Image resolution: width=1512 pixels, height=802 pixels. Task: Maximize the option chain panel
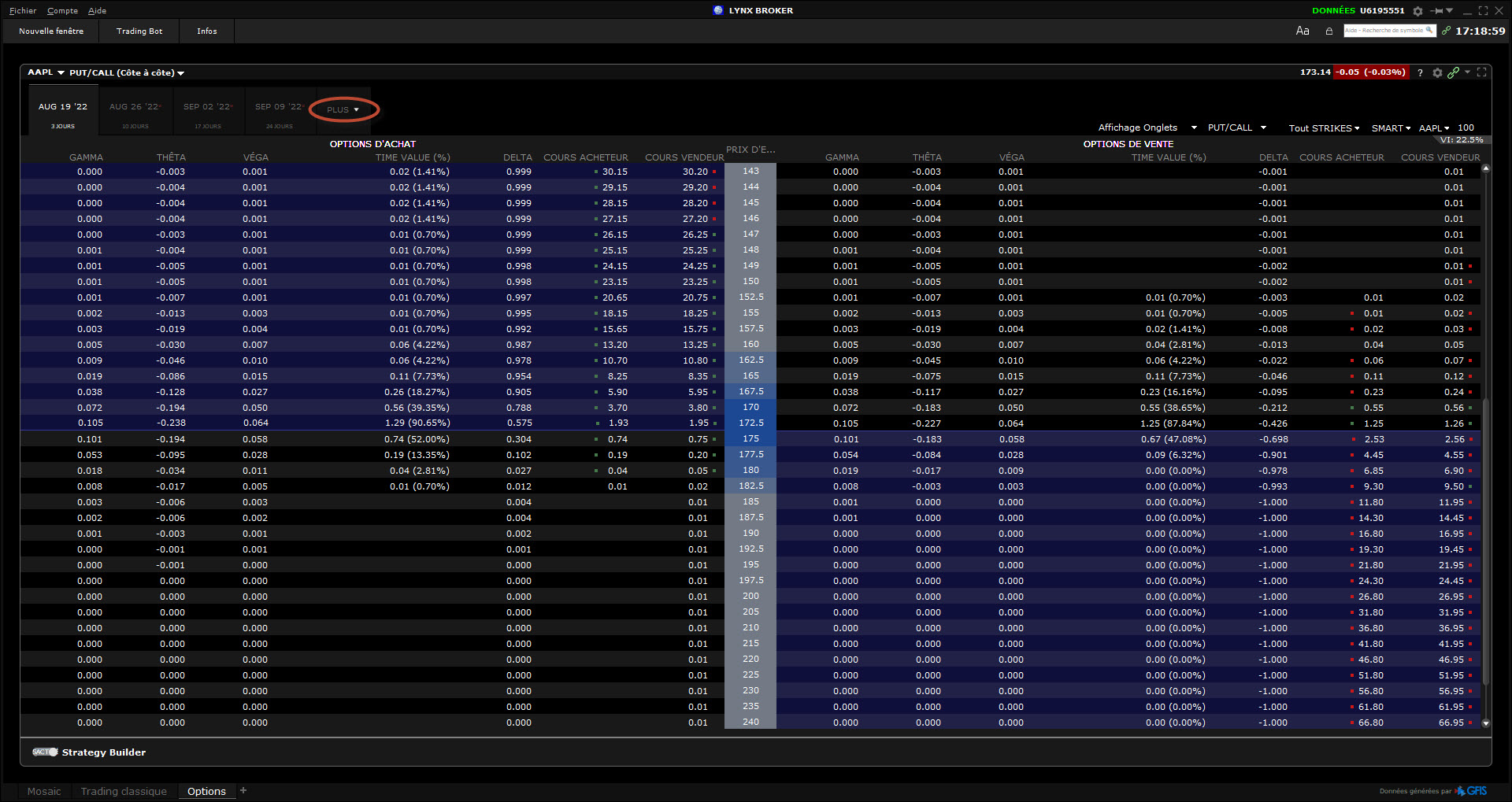coord(1481,72)
